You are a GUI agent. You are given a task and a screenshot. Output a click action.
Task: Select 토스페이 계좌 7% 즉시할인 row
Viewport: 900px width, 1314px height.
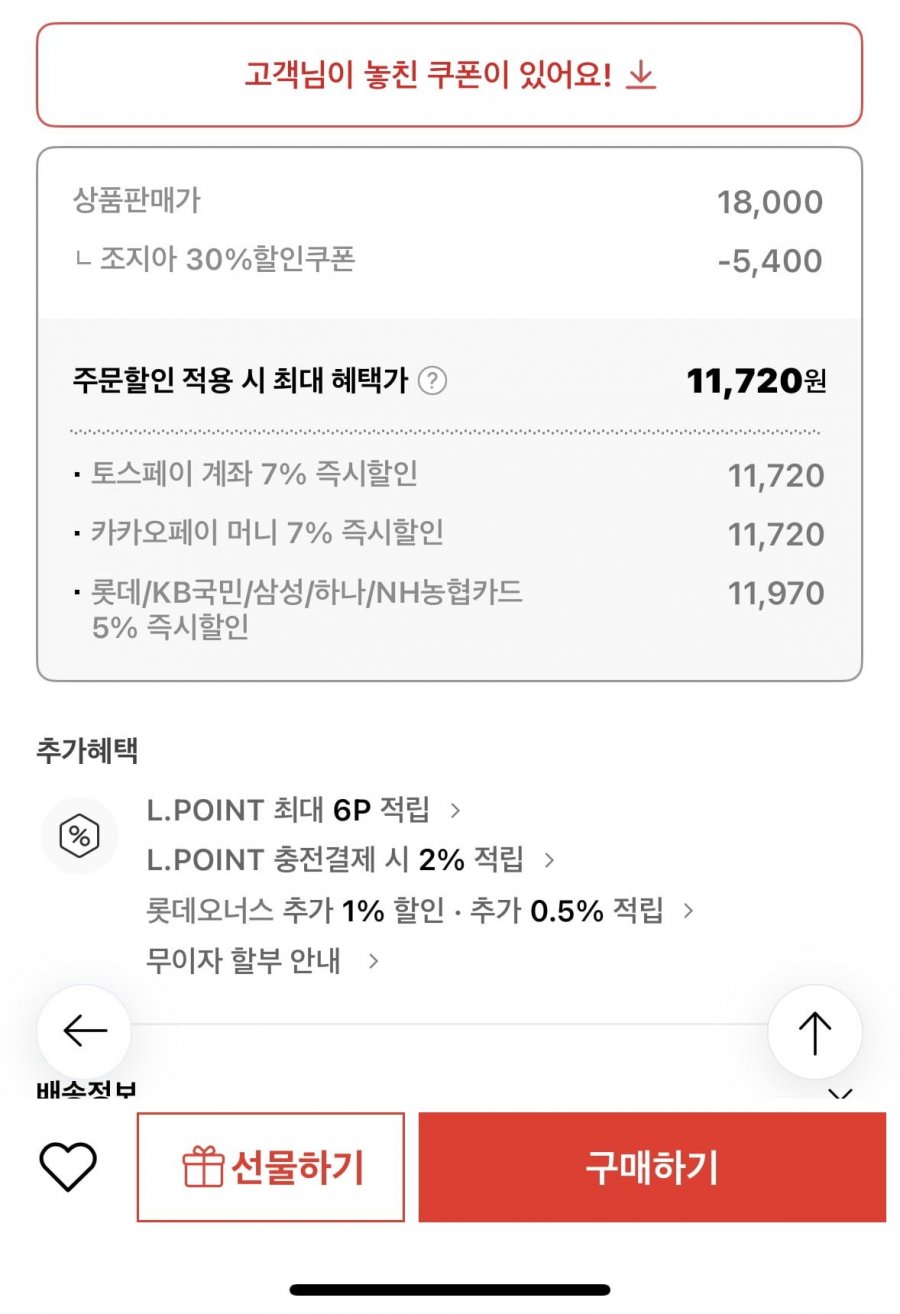pyautogui.click(x=449, y=475)
